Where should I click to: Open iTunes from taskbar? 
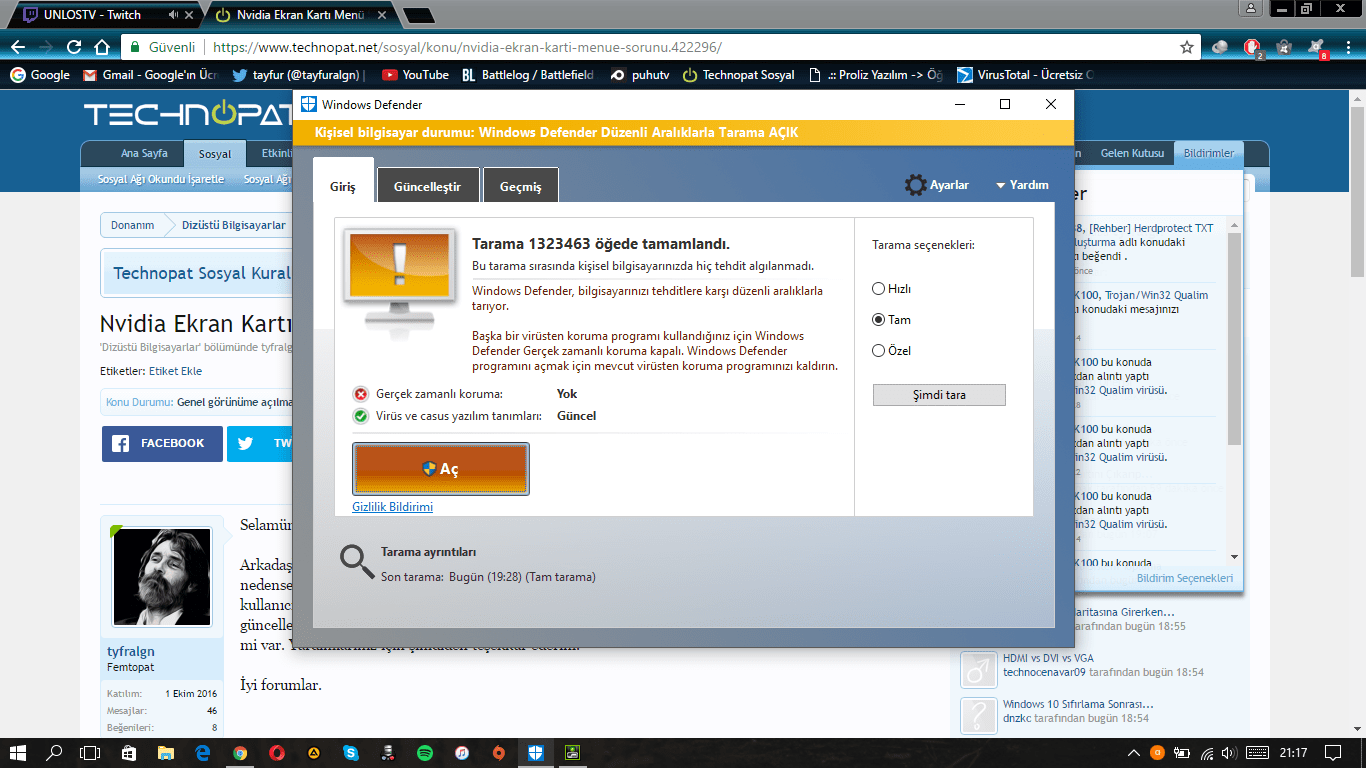(461, 753)
